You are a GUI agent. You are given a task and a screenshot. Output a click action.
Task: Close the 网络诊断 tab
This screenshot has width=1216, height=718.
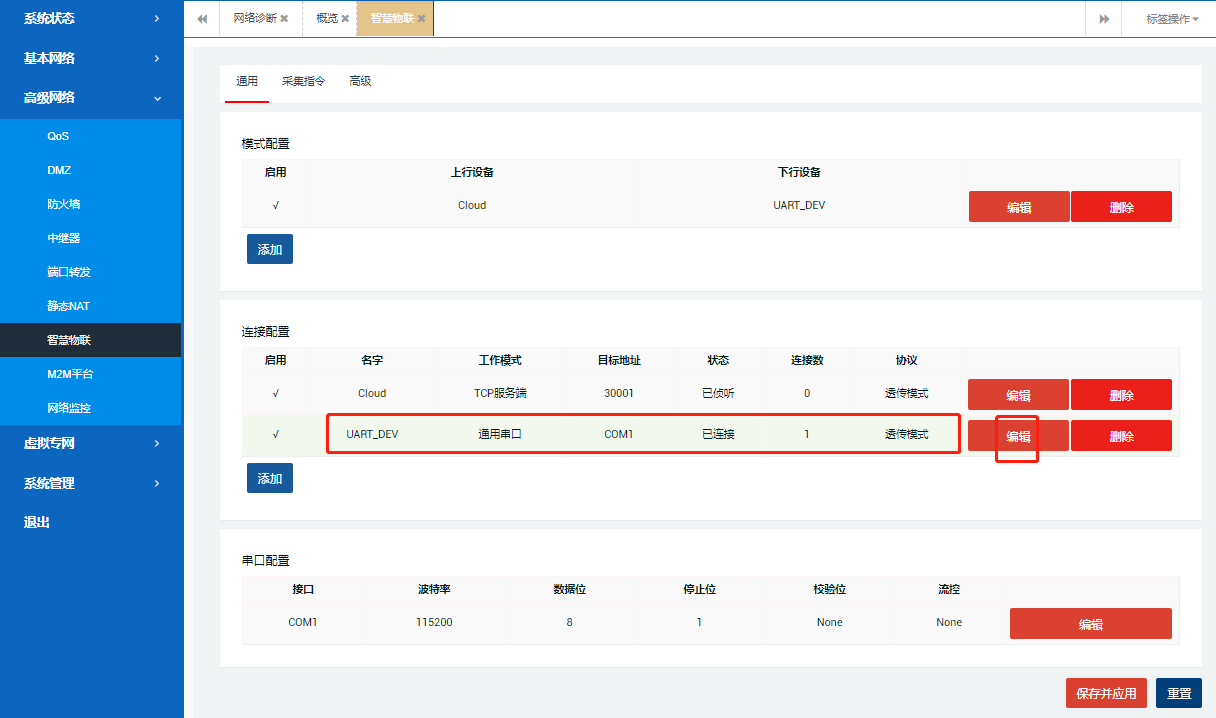click(x=284, y=19)
